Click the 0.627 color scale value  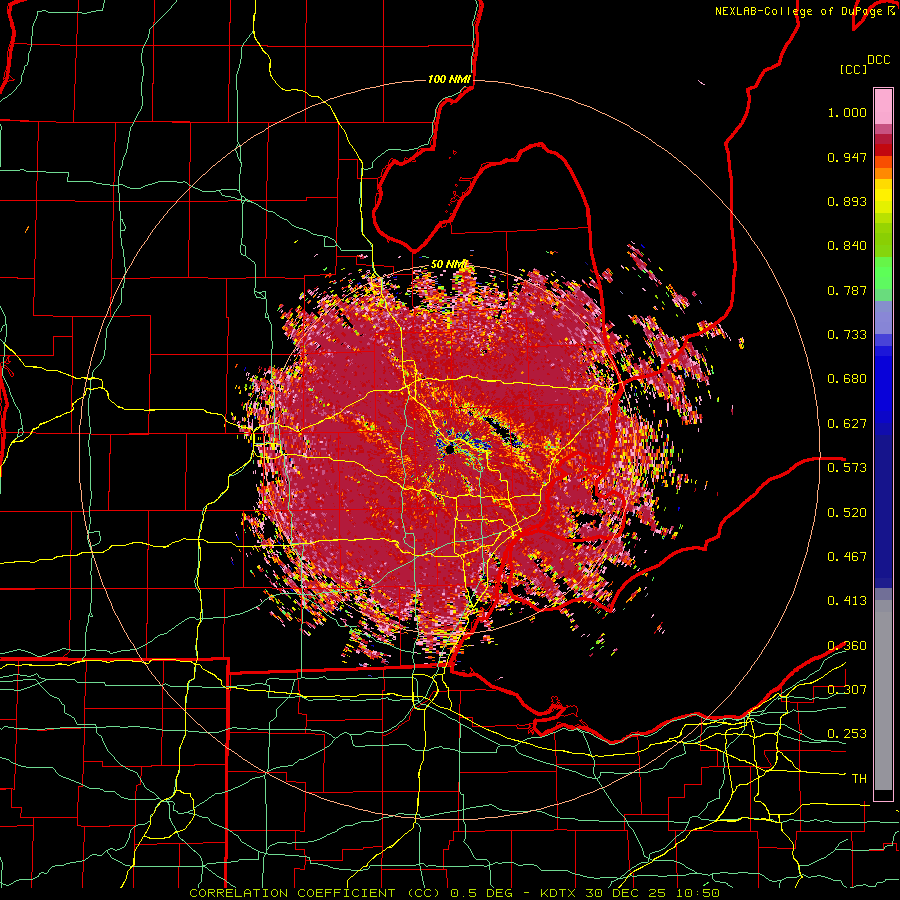coord(847,424)
